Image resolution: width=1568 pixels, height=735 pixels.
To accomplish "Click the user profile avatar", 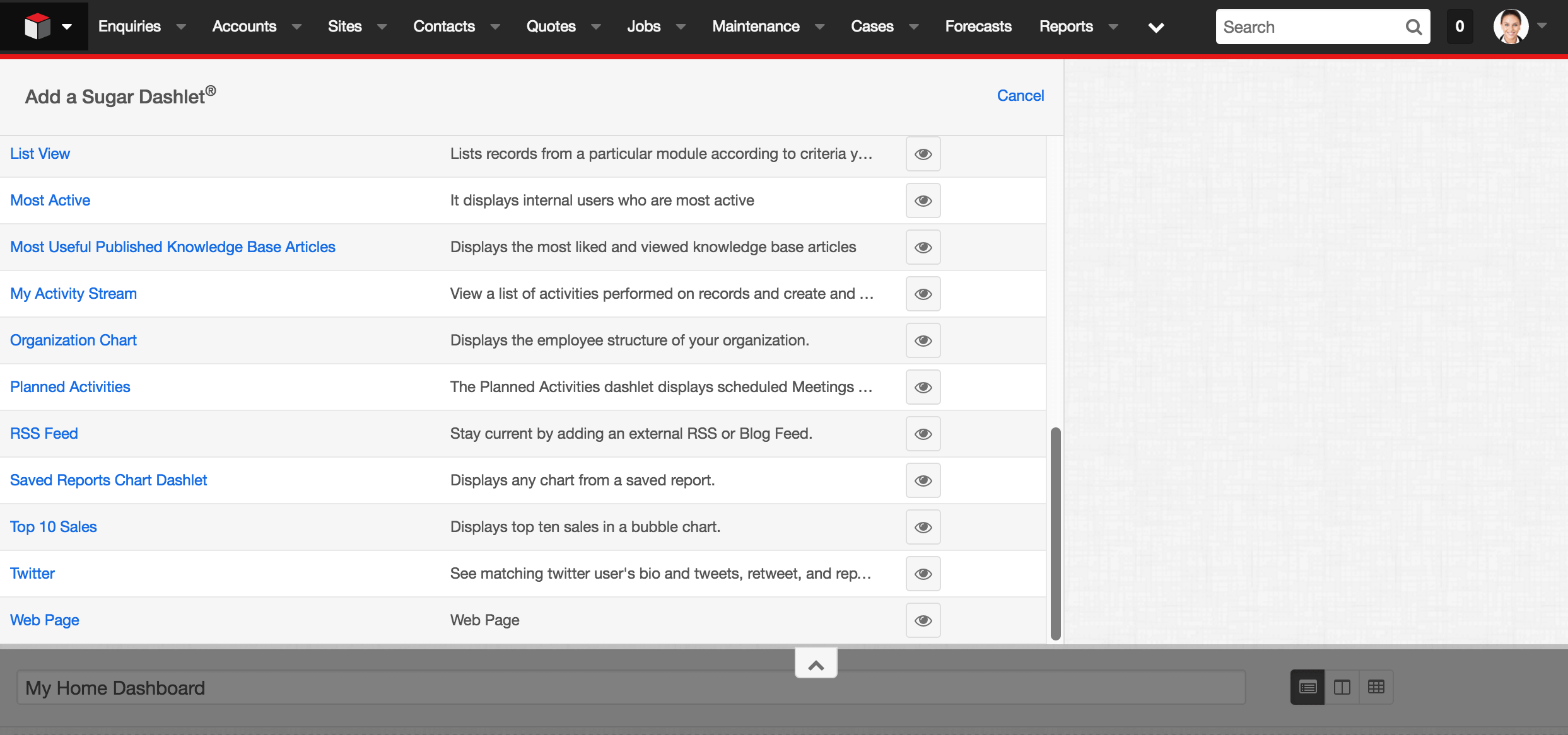I will pyautogui.click(x=1511, y=26).
